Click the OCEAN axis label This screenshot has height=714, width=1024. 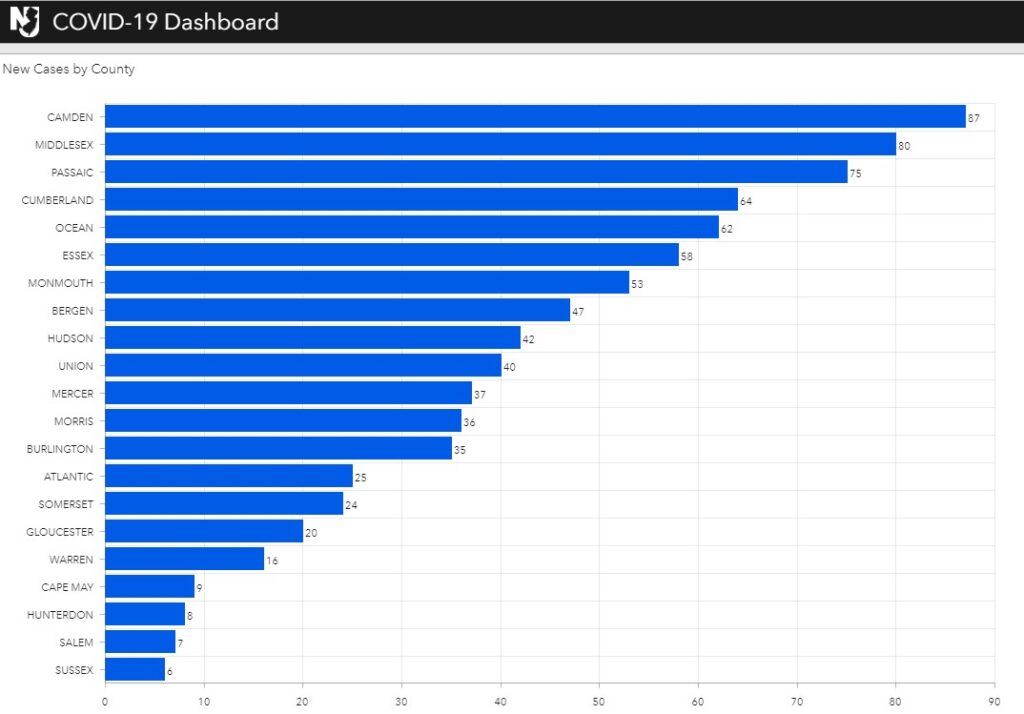click(x=74, y=227)
